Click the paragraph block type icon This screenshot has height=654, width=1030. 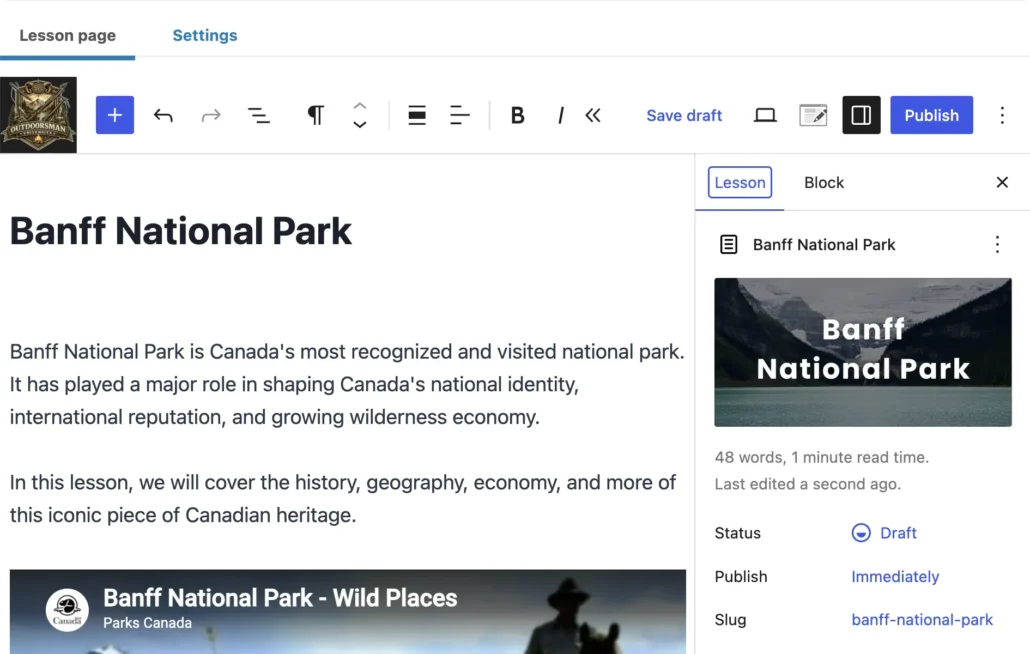[x=315, y=115]
